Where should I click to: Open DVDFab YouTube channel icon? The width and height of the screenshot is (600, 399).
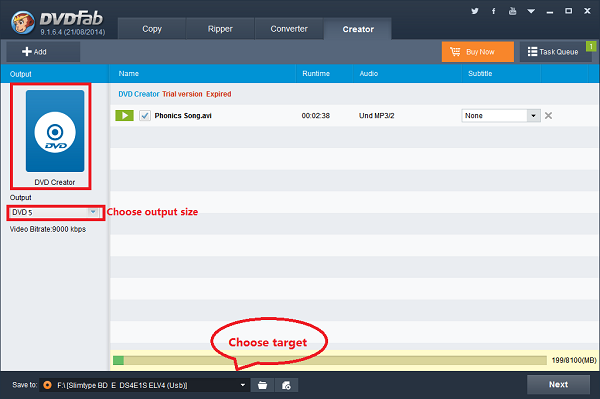(x=512, y=11)
